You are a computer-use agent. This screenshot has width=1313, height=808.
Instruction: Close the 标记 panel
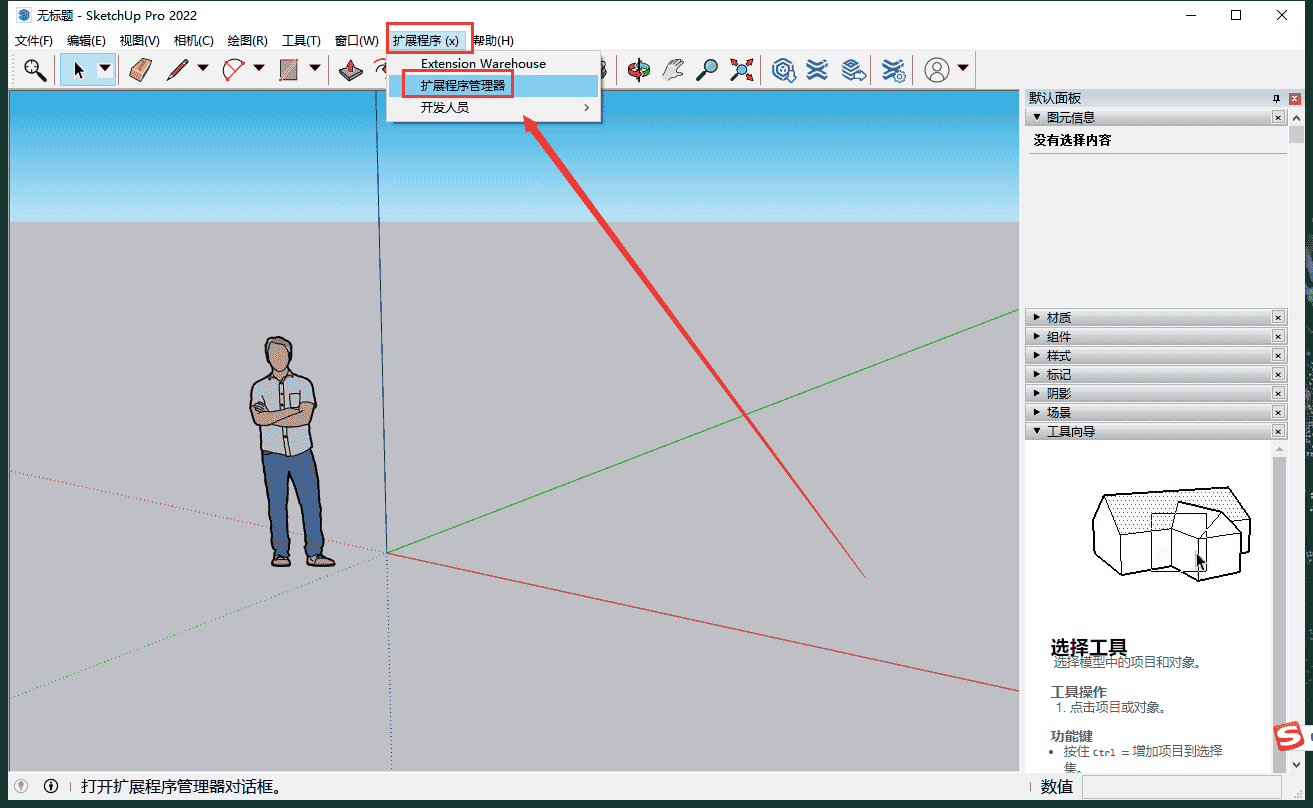pos(1278,375)
